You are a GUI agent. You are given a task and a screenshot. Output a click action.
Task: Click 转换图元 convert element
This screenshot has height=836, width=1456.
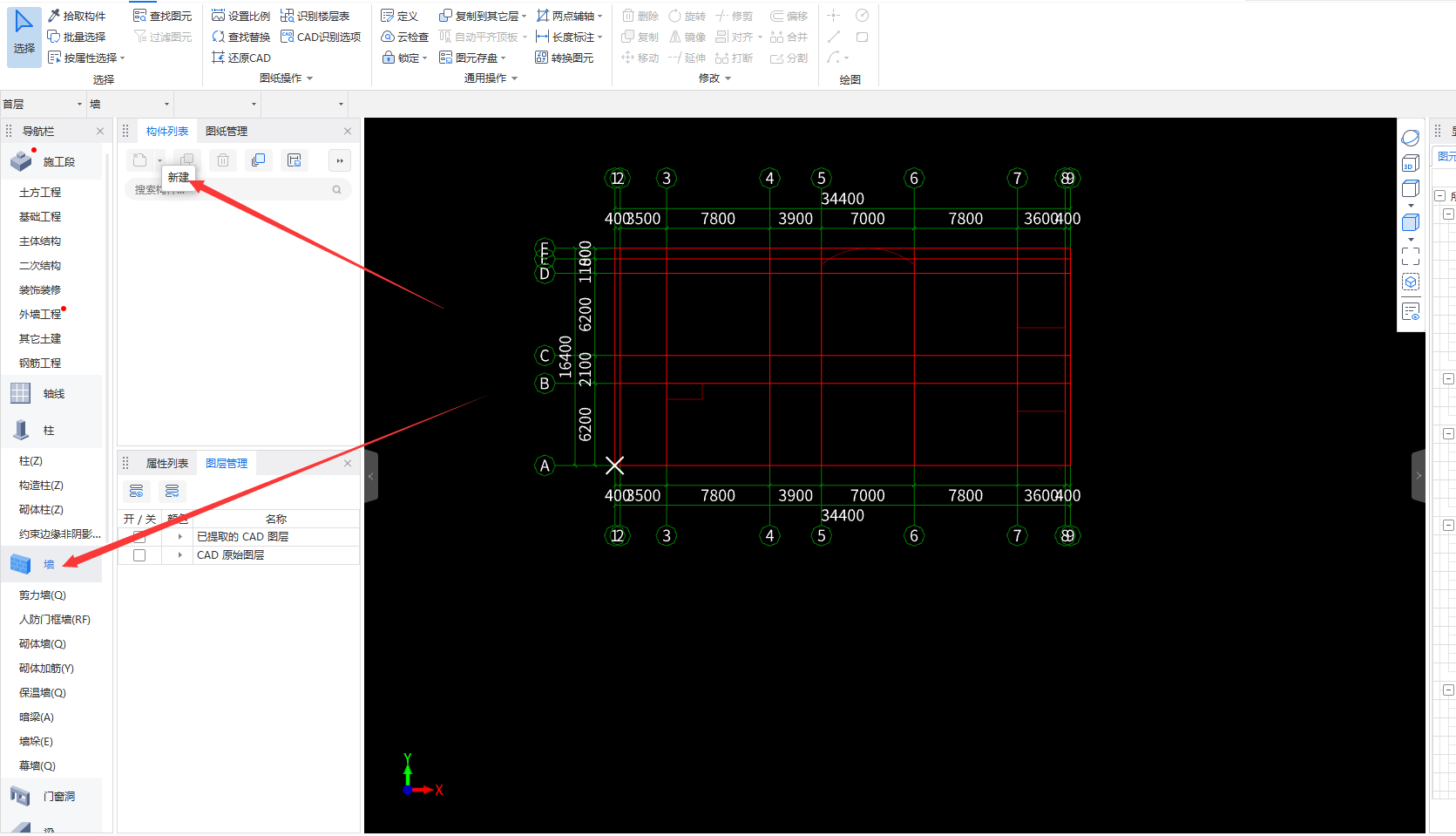coord(564,58)
